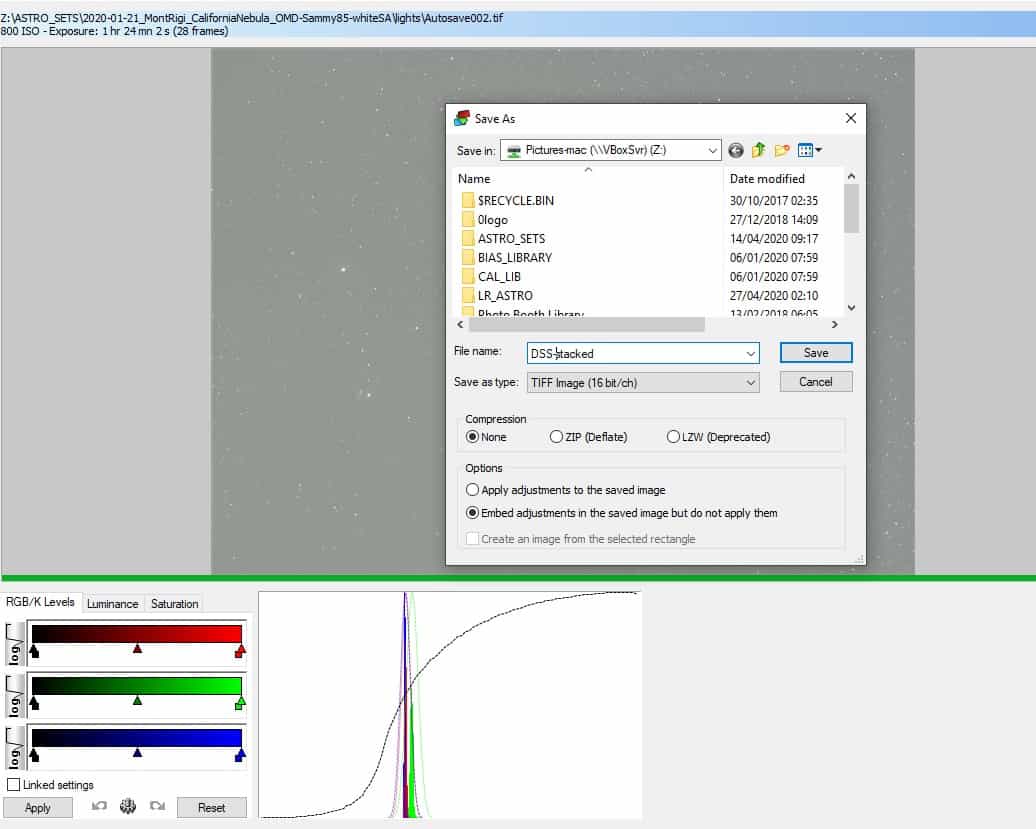Expand the File name history dropdown
The image size is (1036, 829).
coord(751,353)
